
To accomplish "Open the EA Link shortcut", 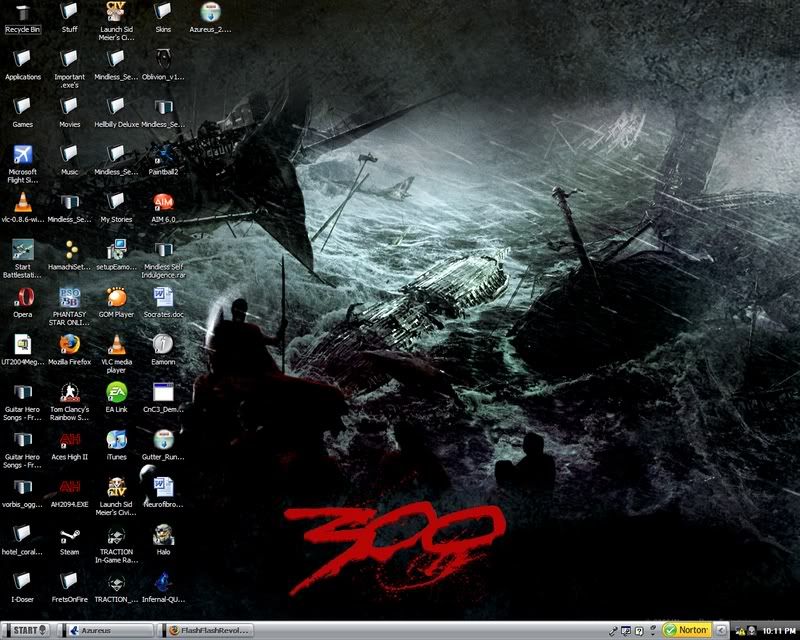I will click(x=116, y=392).
